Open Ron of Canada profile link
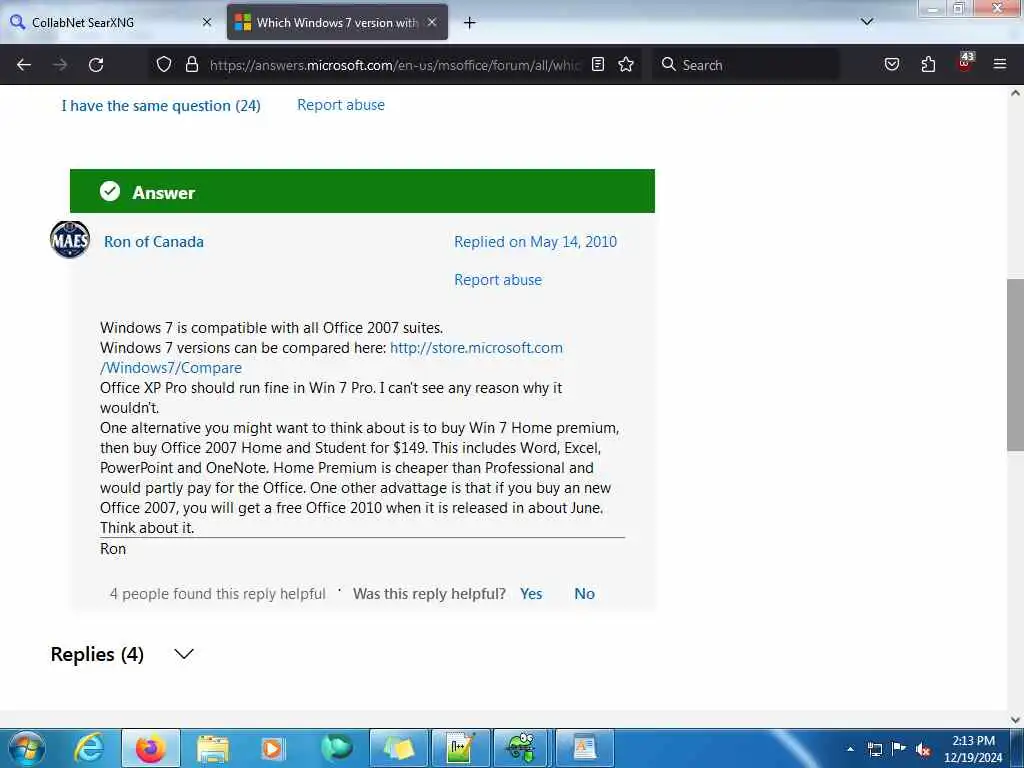The height and width of the screenshot is (768, 1024). click(153, 242)
